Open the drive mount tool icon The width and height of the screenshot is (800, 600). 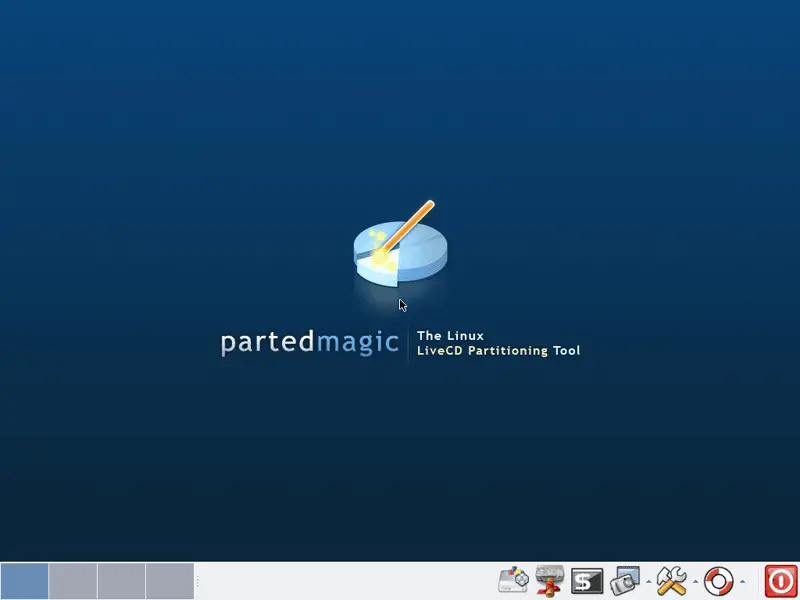[549, 581]
